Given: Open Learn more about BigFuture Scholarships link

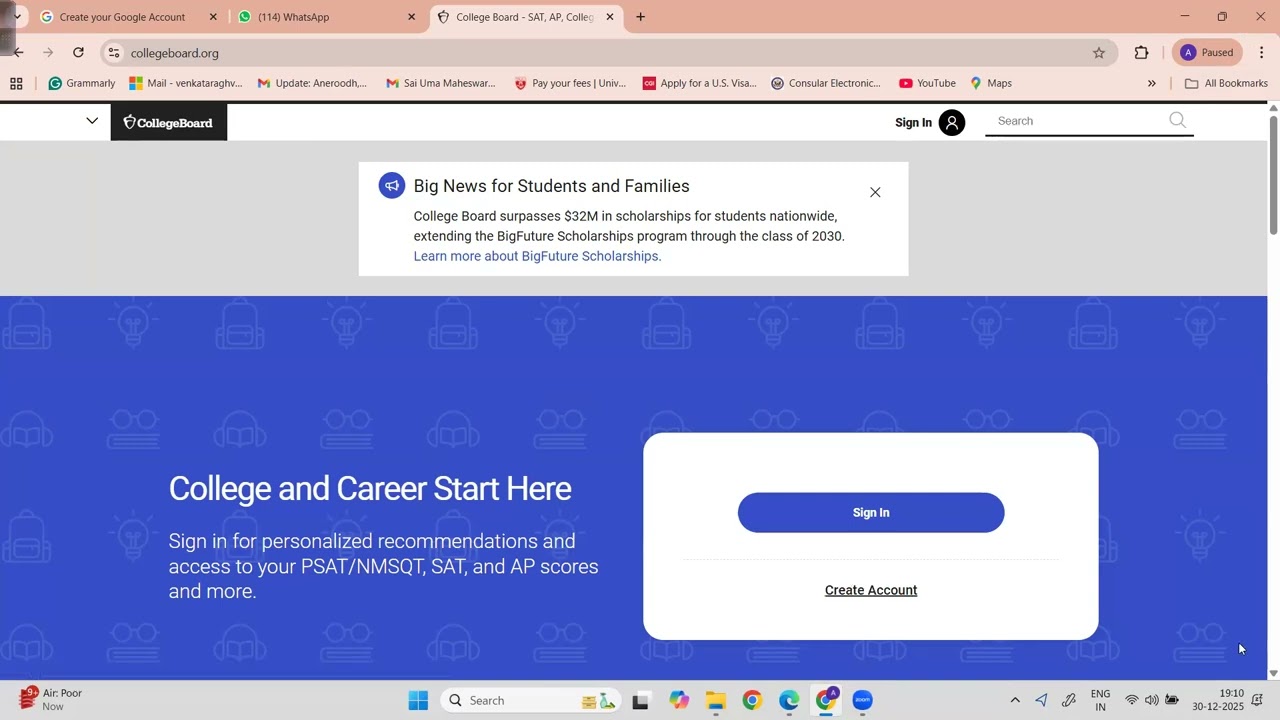Looking at the screenshot, I should 538,256.
